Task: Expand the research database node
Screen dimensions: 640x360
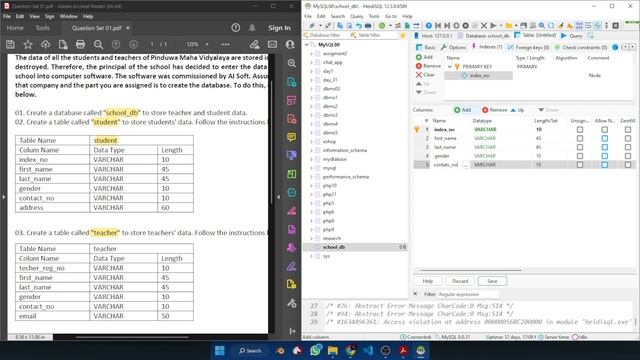Action: 311,238
